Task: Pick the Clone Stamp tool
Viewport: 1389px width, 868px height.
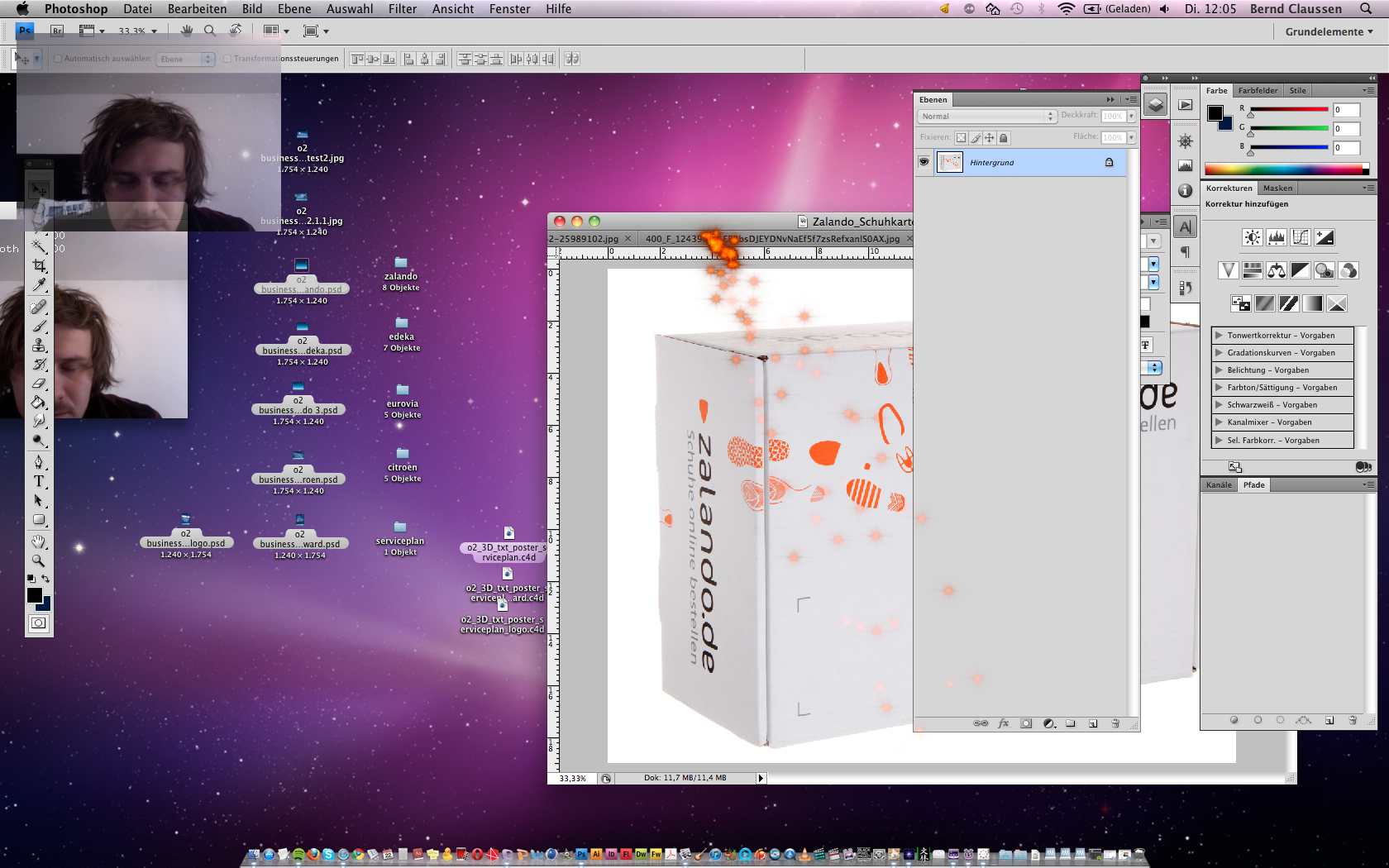Action: point(39,345)
